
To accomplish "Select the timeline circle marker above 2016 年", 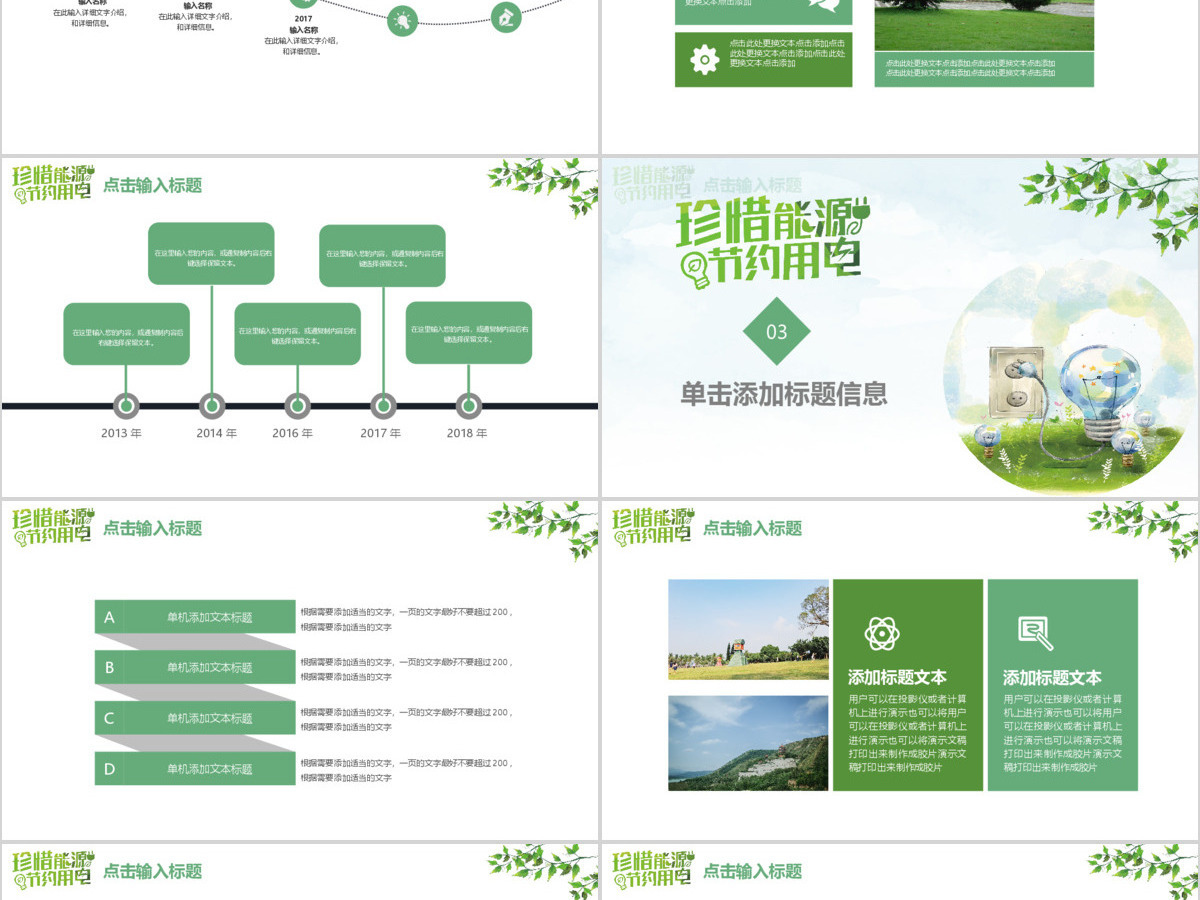I will point(297,406).
